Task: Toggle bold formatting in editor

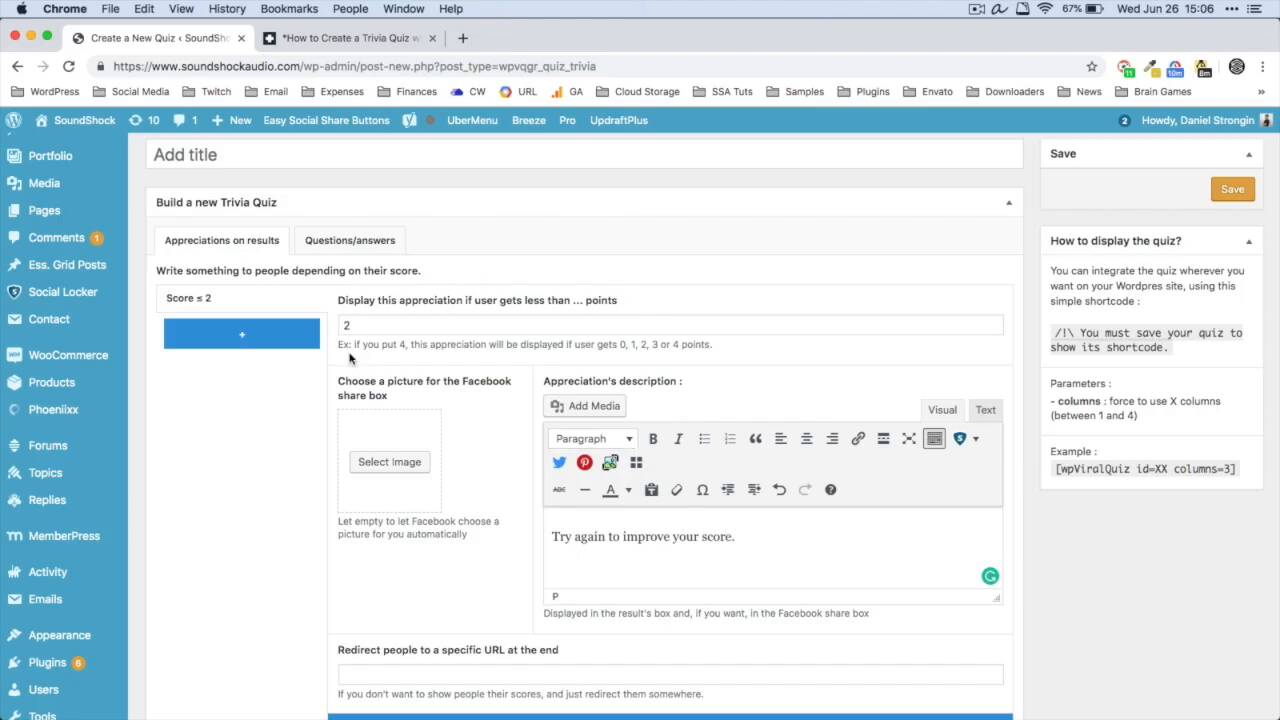Action: [653, 439]
